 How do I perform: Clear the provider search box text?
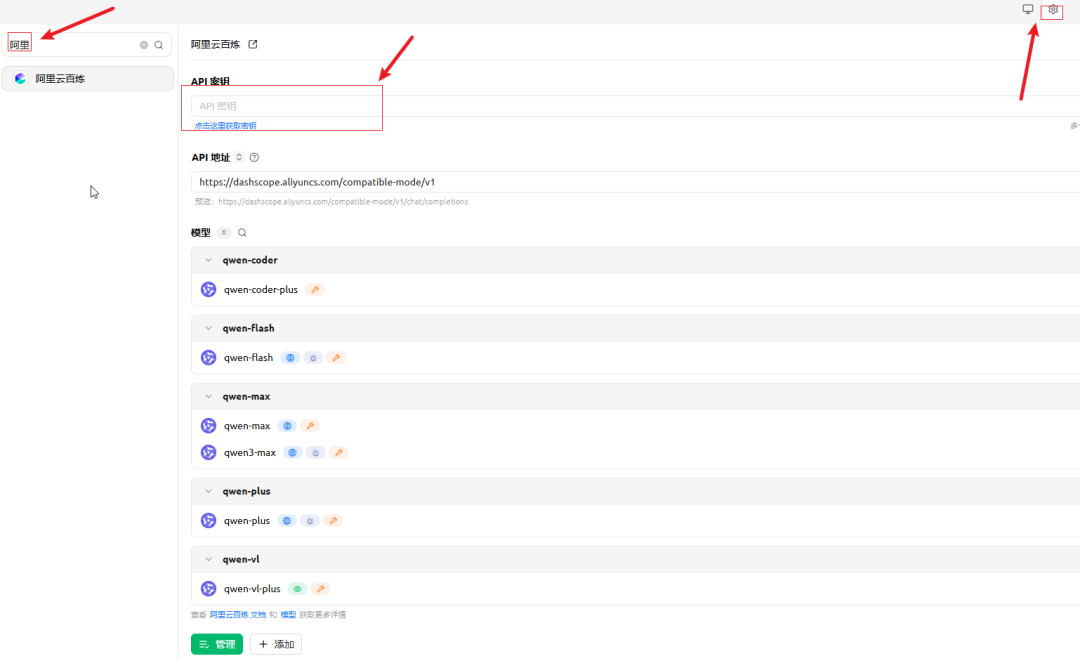(144, 45)
